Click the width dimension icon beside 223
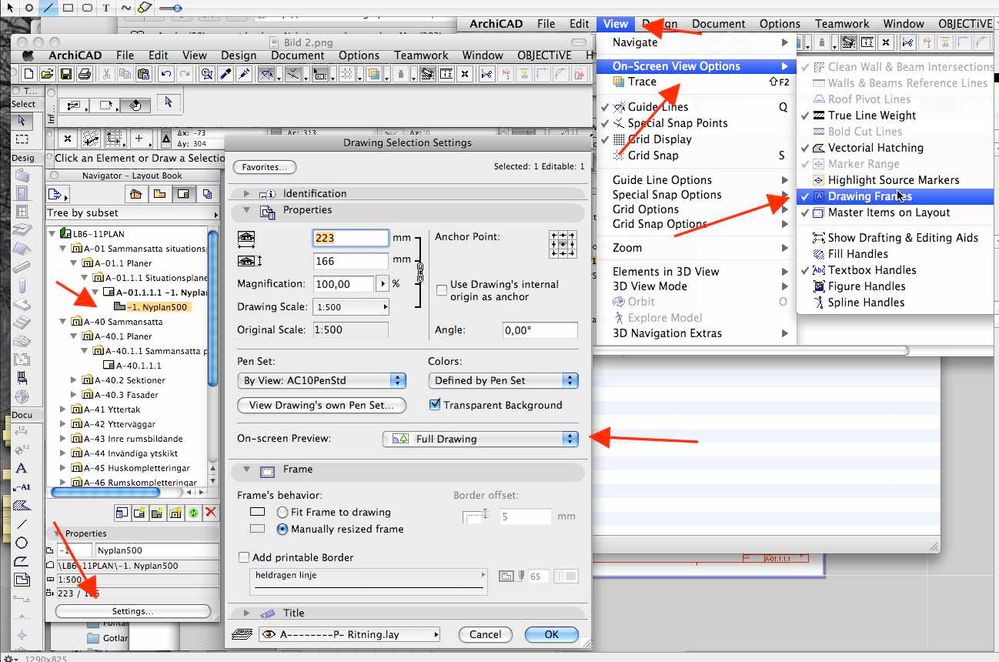999x662 pixels. [247, 238]
